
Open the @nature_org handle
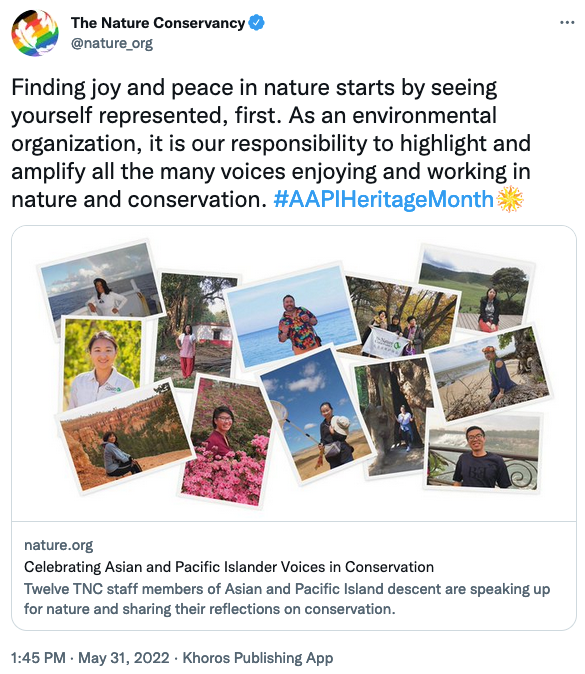(x=112, y=43)
